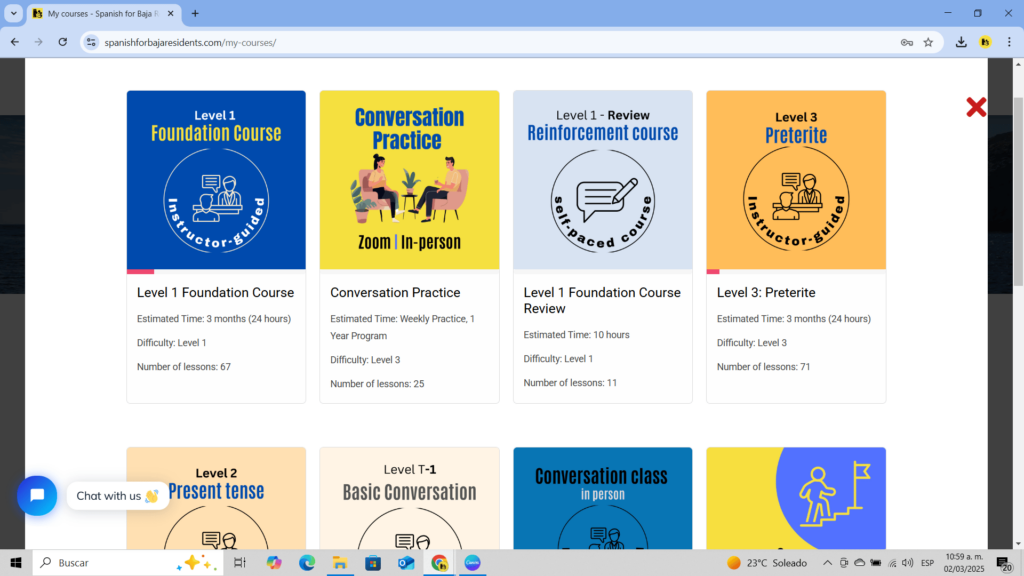Open Outlook from the taskbar
1024x576 pixels.
click(x=406, y=562)
